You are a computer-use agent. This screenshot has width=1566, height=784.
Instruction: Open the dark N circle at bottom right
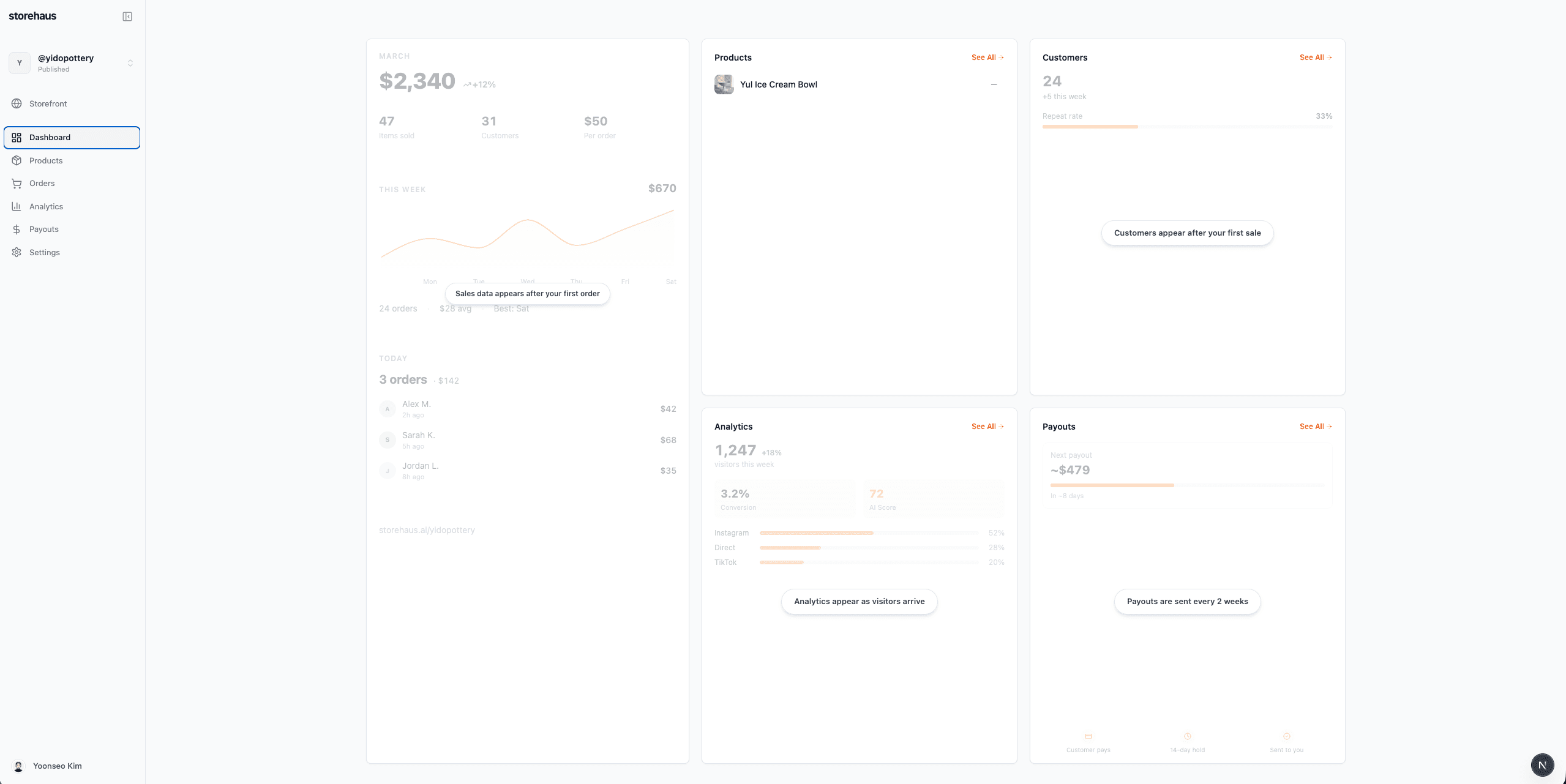tap(1542, 764)
